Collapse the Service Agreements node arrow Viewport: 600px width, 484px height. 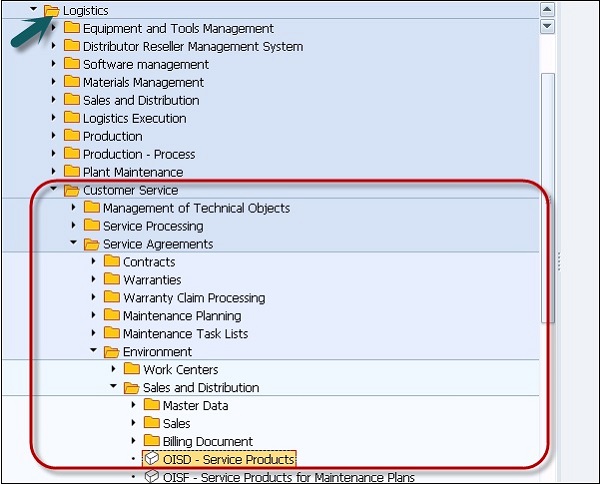point(74,244)
